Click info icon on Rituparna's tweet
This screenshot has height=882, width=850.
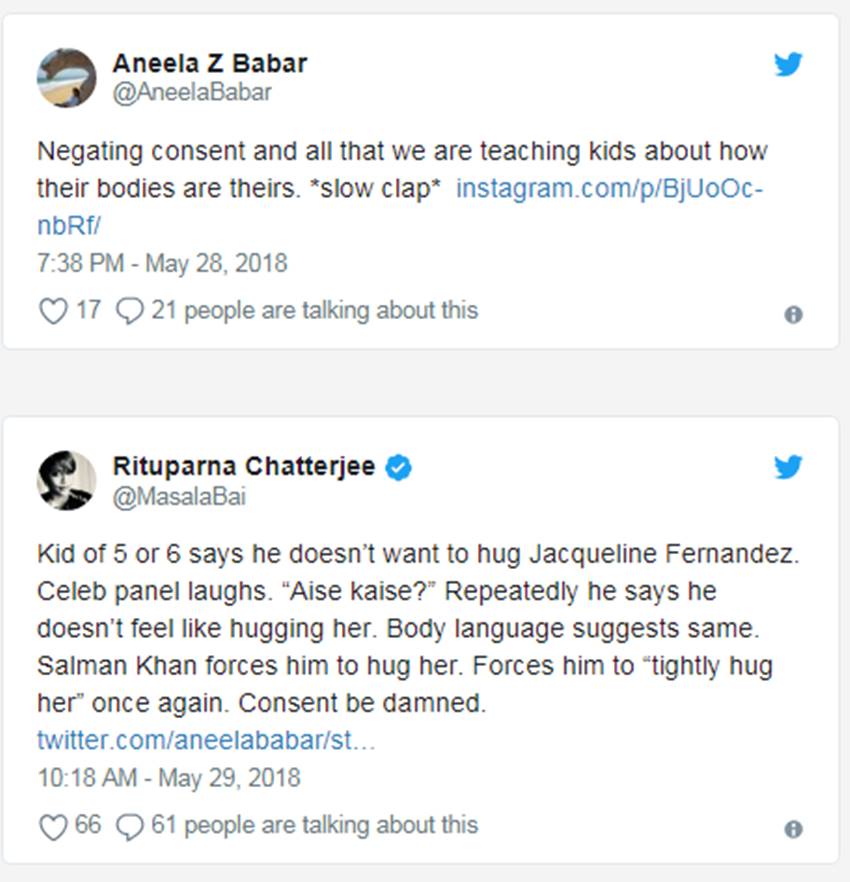(793, 829)
